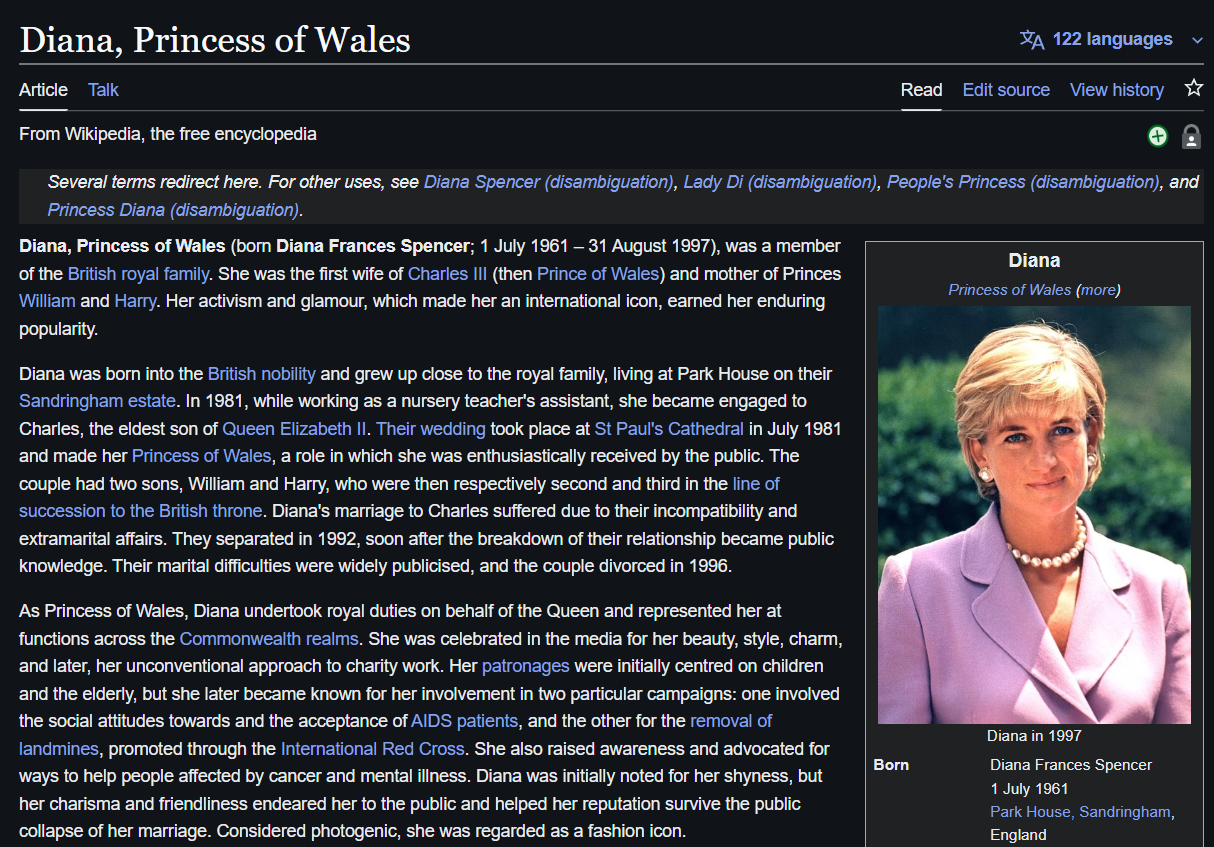
Task: Open the patronages link
Action: coord(525,666)
